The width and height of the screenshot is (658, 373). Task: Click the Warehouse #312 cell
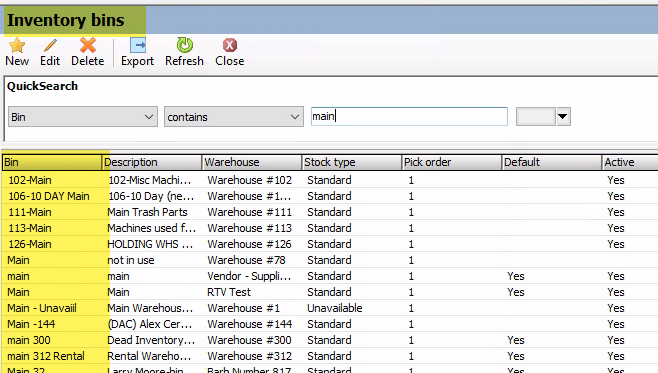click(x=249, y=356)
